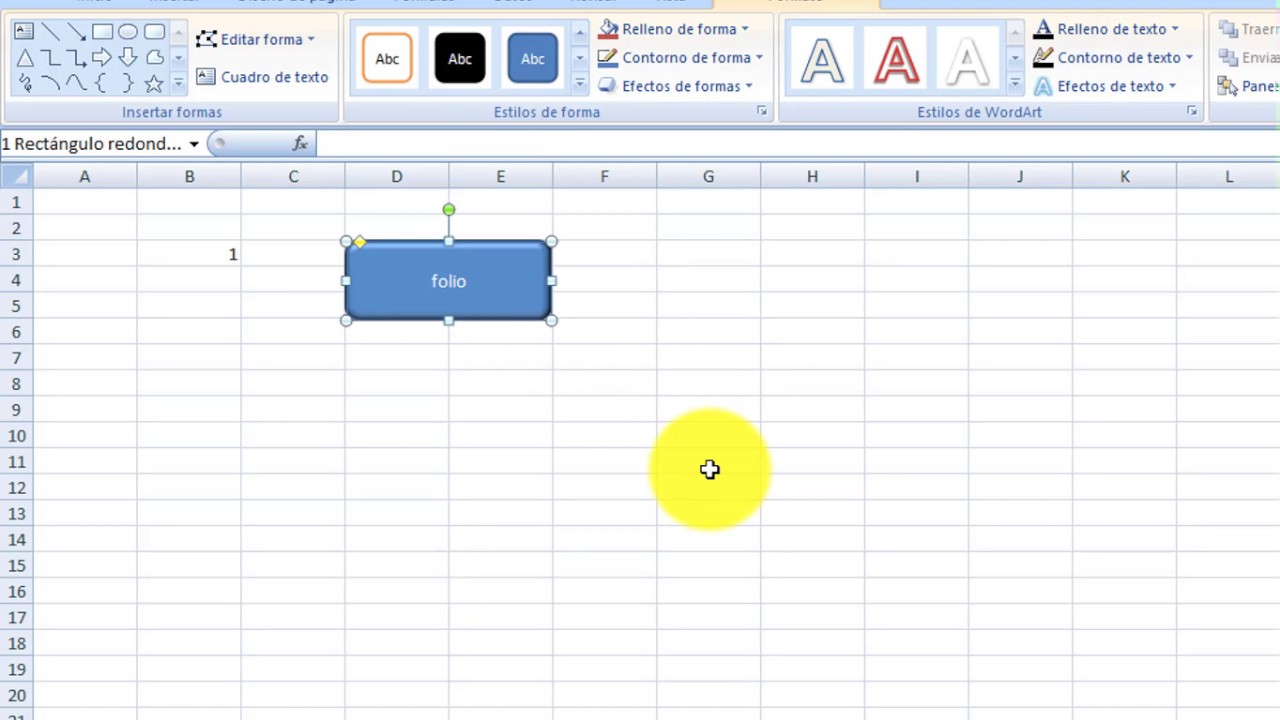Select the elbow connector shape
This screenshot has width=1280, height=720.
coord(50,57)
